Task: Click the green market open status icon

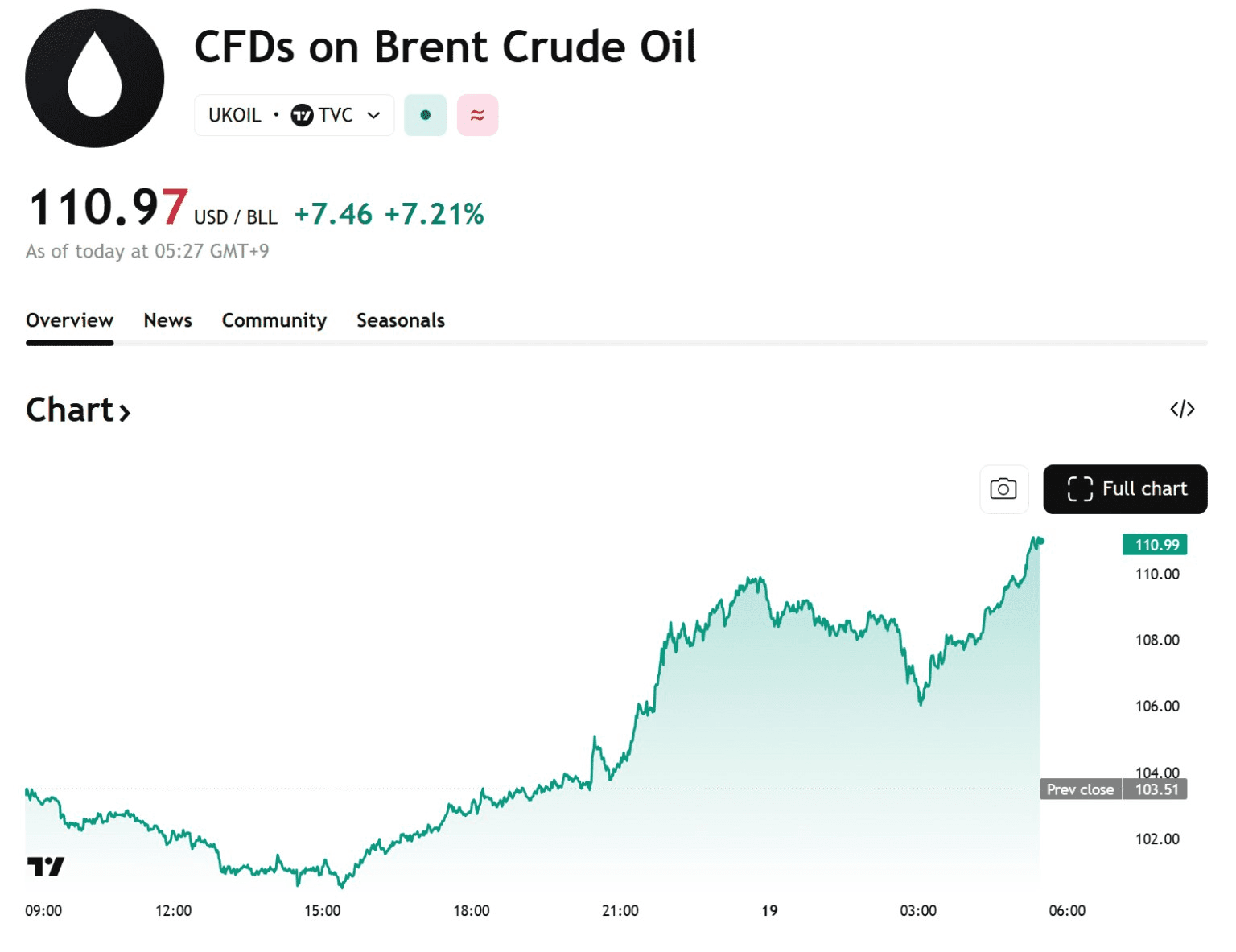Action: point(425,115)
